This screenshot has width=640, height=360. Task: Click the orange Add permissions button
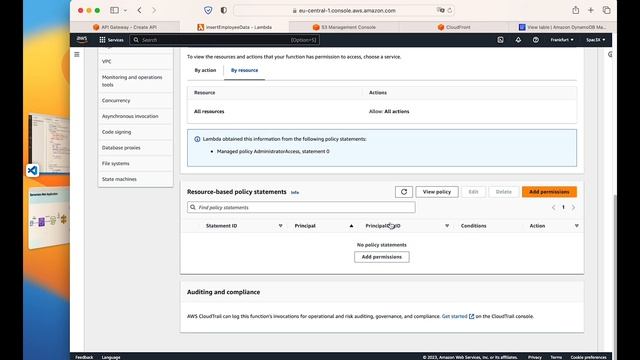(549, 192)
